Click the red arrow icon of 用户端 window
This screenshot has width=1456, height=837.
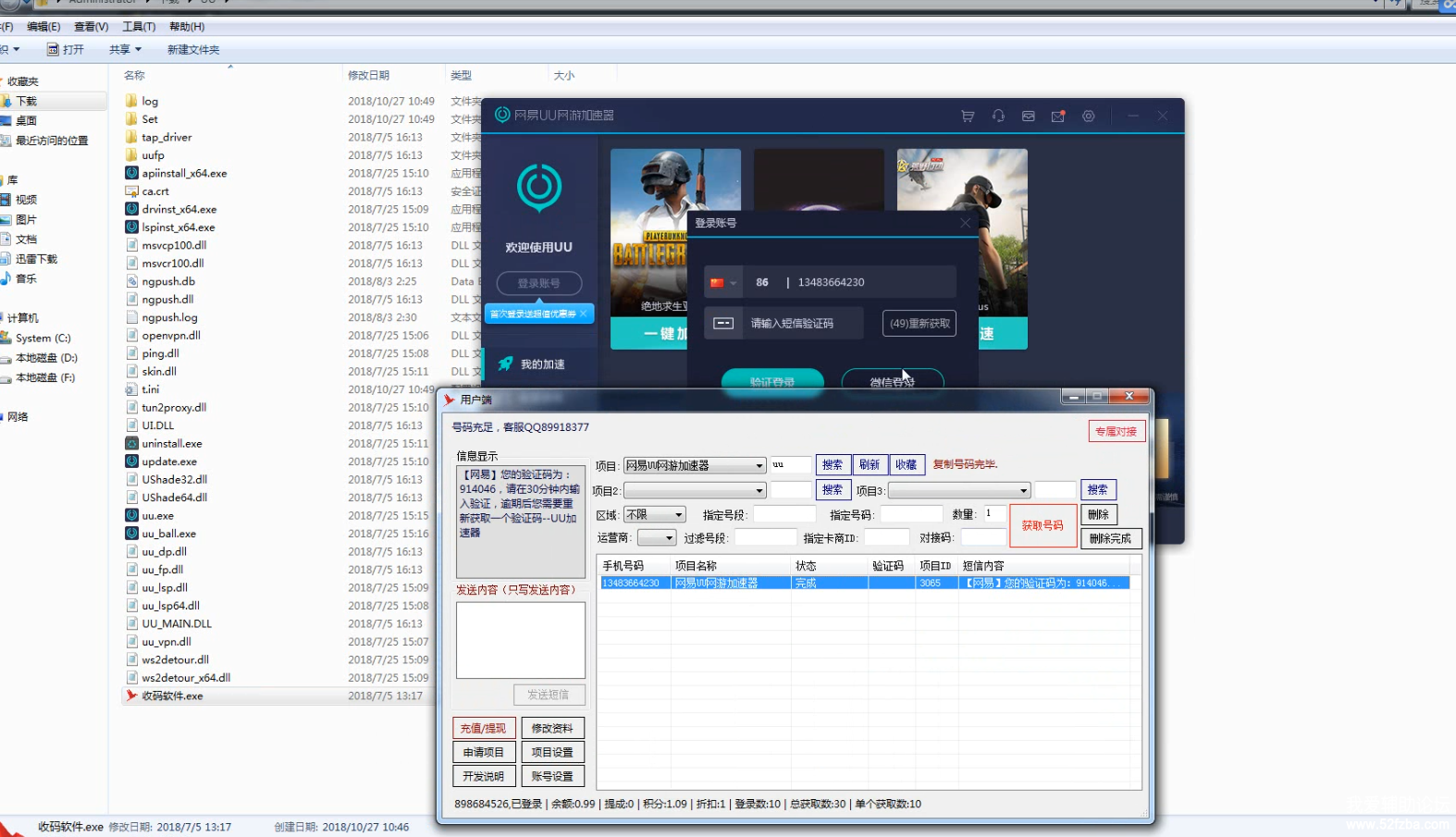tap(449, 400)
